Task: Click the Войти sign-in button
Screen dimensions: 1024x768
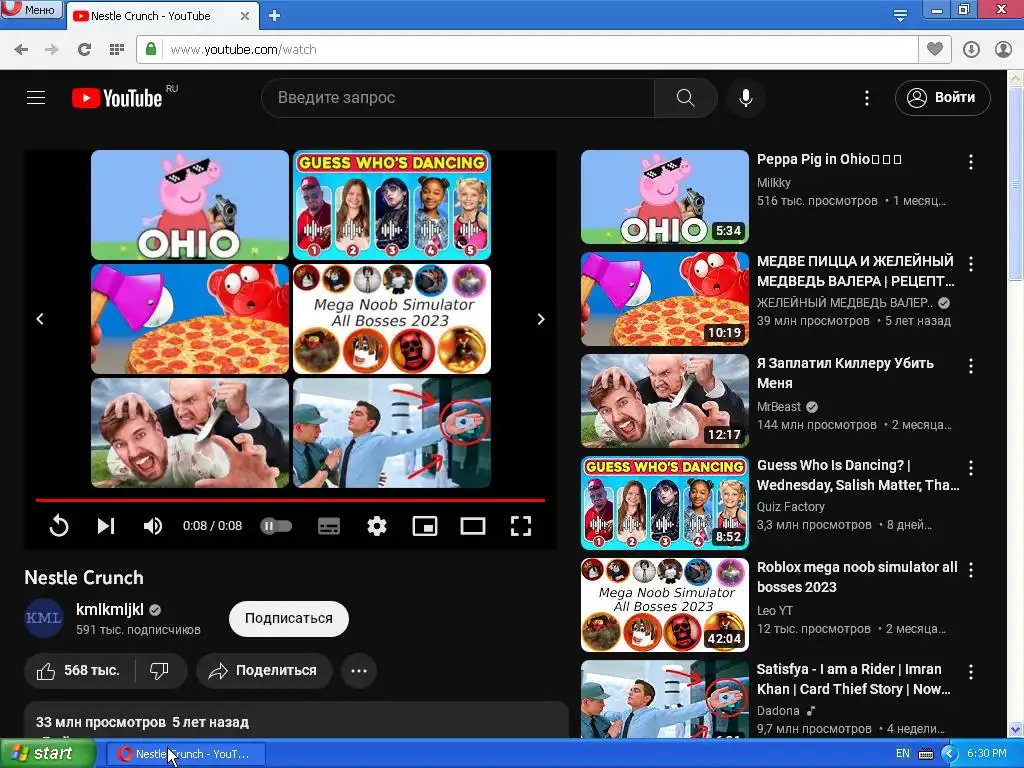Action: click(x=942, y=98)
